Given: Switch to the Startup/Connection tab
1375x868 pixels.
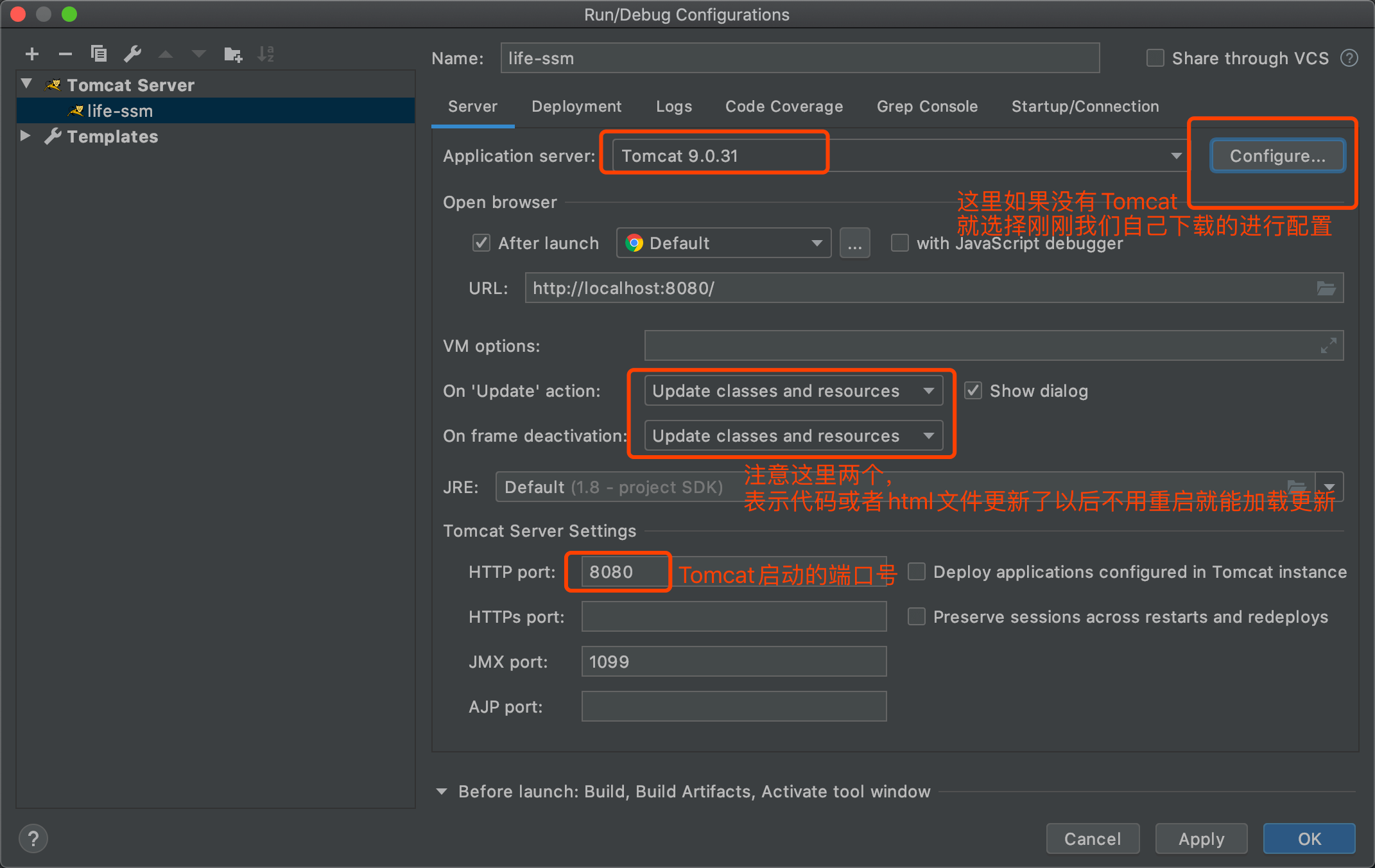Looking at the screenshot, I should pyautogui.click(x=1085, y=107).
